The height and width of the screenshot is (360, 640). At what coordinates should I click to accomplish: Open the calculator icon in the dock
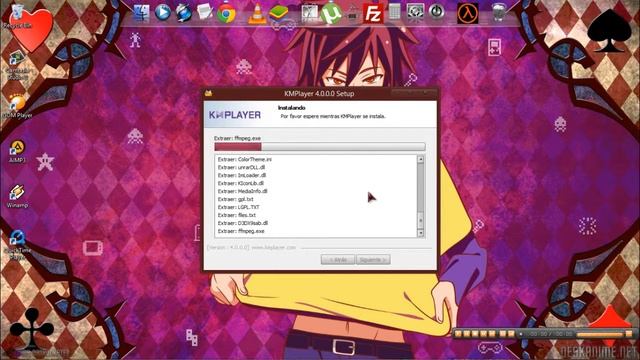click(395, 12)
